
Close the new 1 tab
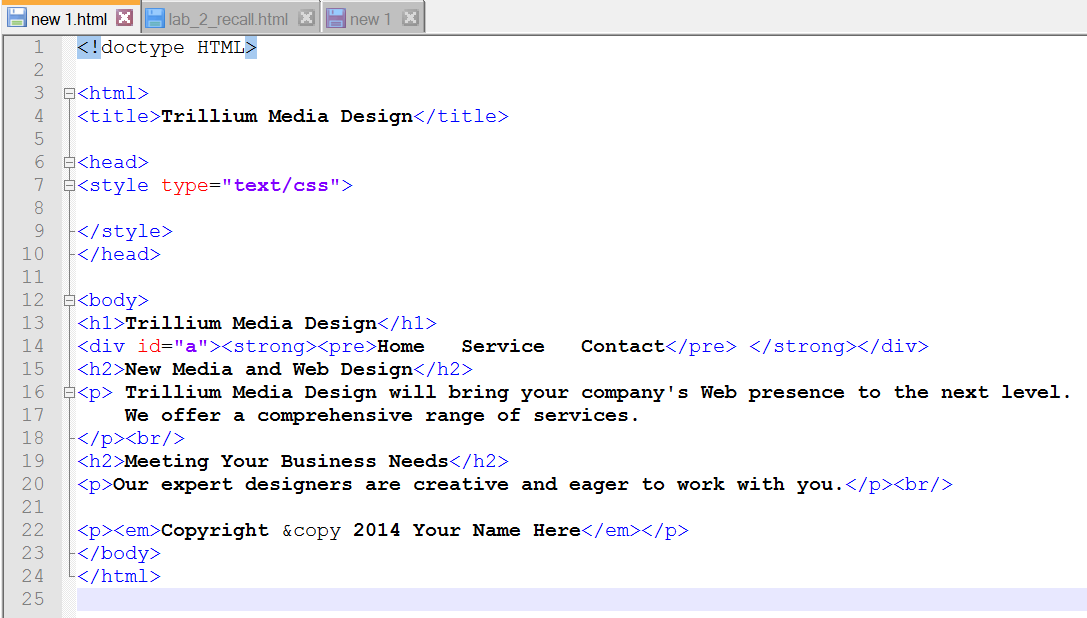[x=410, y=18]
